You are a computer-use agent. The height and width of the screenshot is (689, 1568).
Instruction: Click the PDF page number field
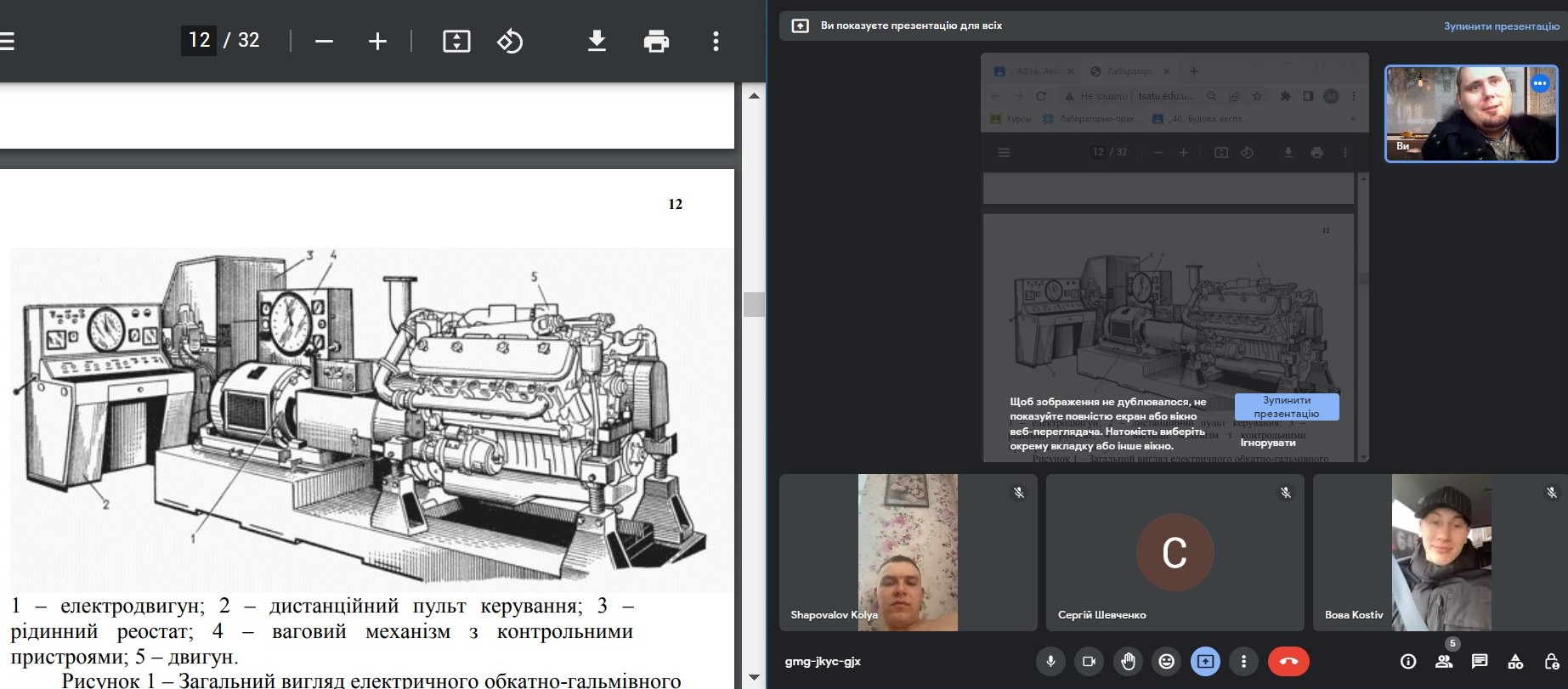199,41
